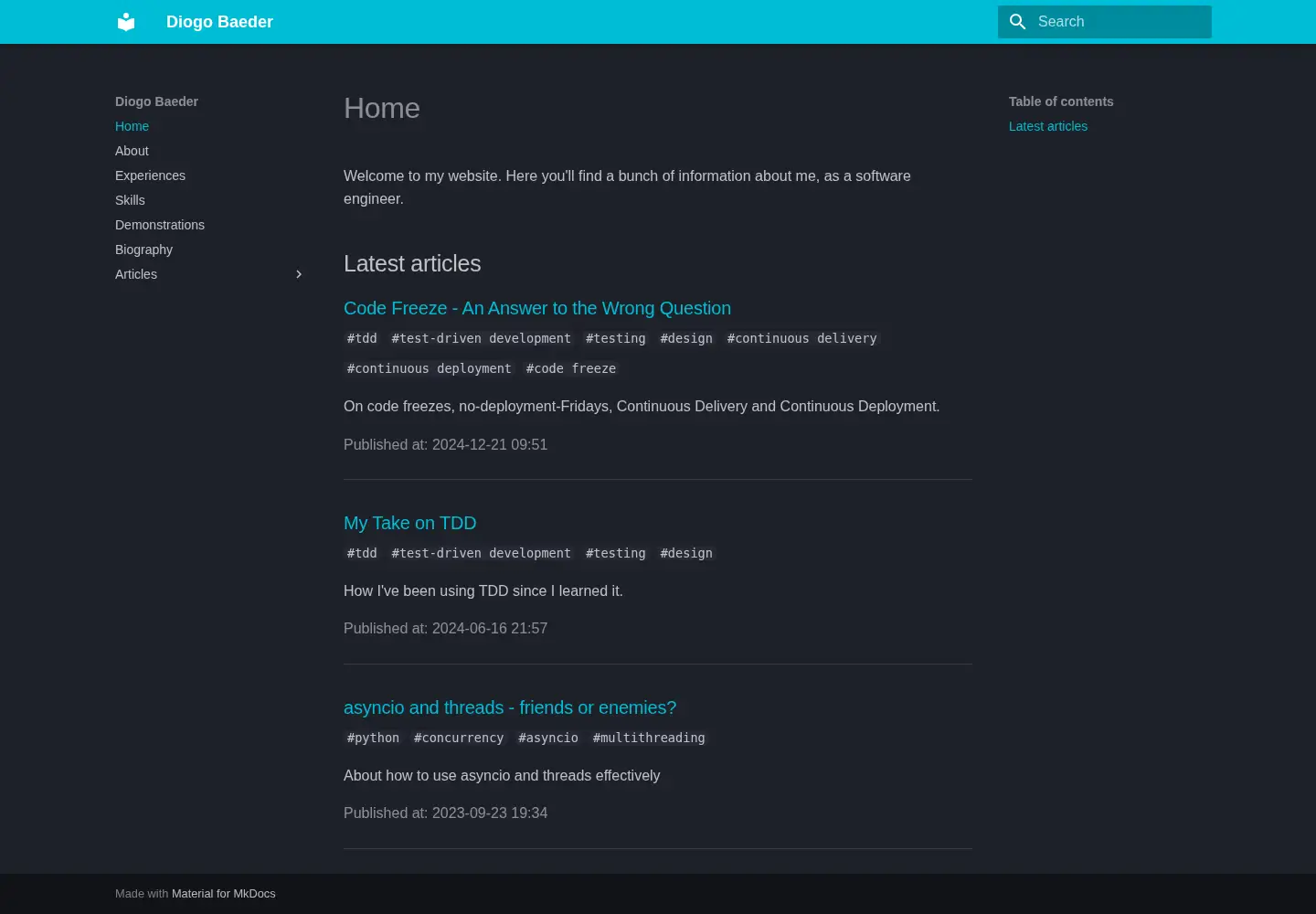Read the My Take on TDD article
The height and width of the screenshot is (914, 1316).
pos(409,523)
